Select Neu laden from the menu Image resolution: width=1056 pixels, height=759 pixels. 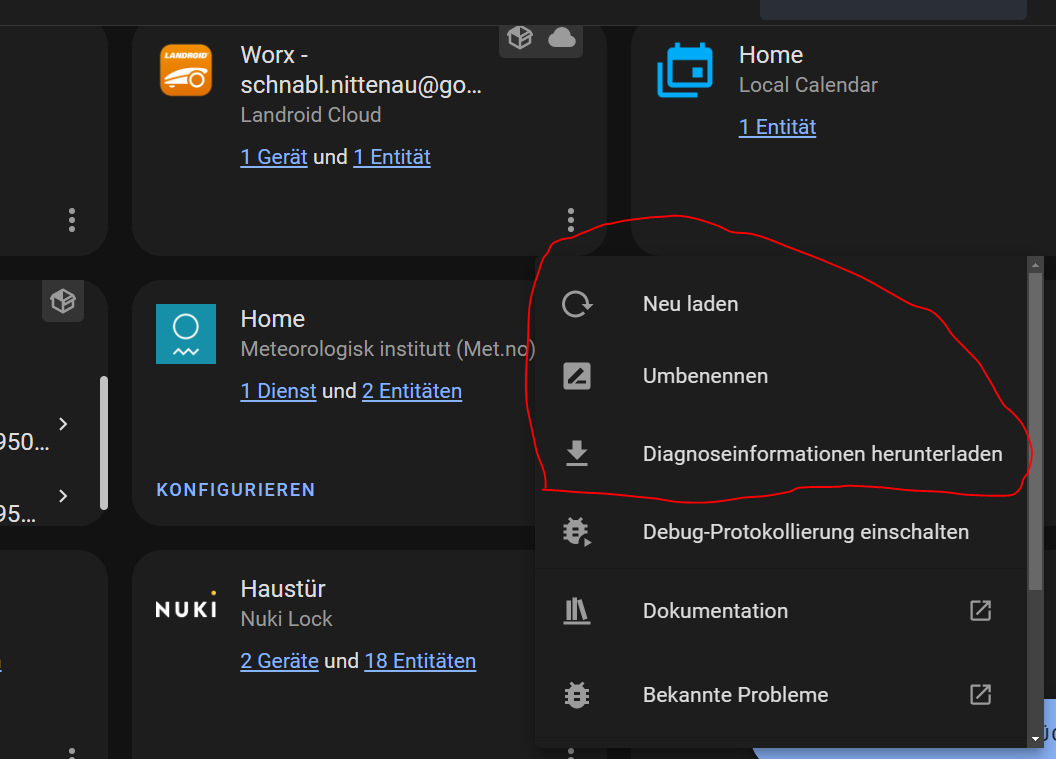(782, 304)
